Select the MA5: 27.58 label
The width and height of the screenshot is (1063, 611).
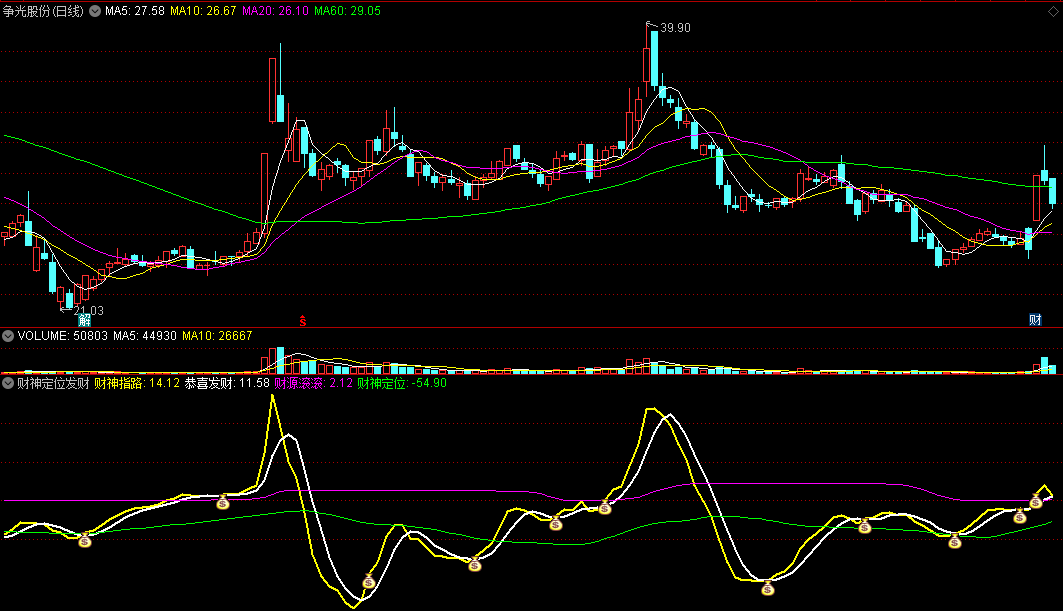135,11
